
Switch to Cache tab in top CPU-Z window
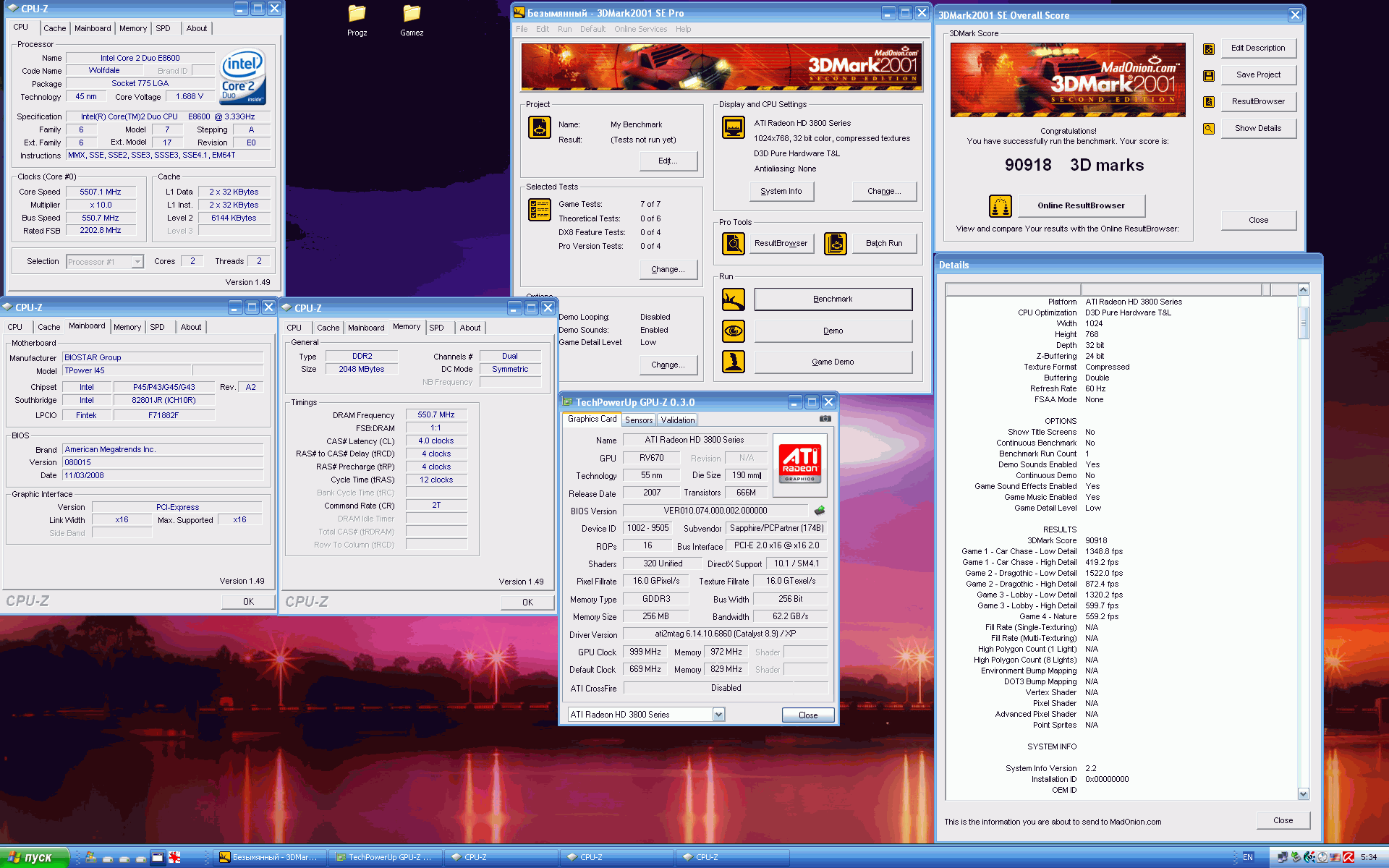54,28
